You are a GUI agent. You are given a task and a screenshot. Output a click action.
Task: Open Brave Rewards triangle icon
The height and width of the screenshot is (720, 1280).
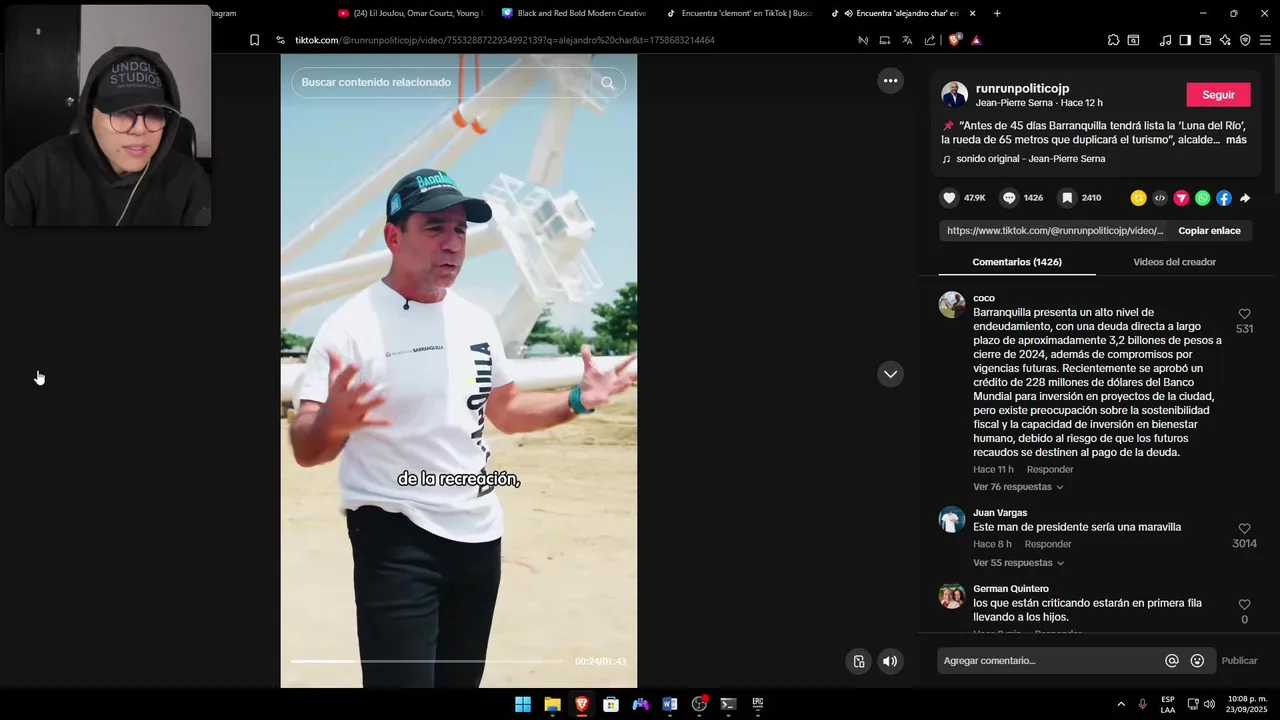tap(976, 40)
